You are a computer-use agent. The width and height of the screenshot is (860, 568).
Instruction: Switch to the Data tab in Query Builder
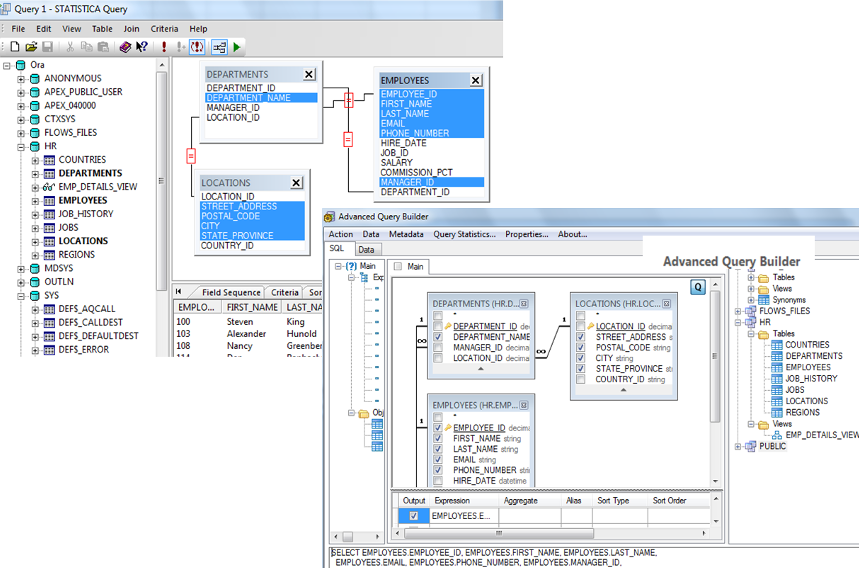pyautogui.click(x=366, y=249)
